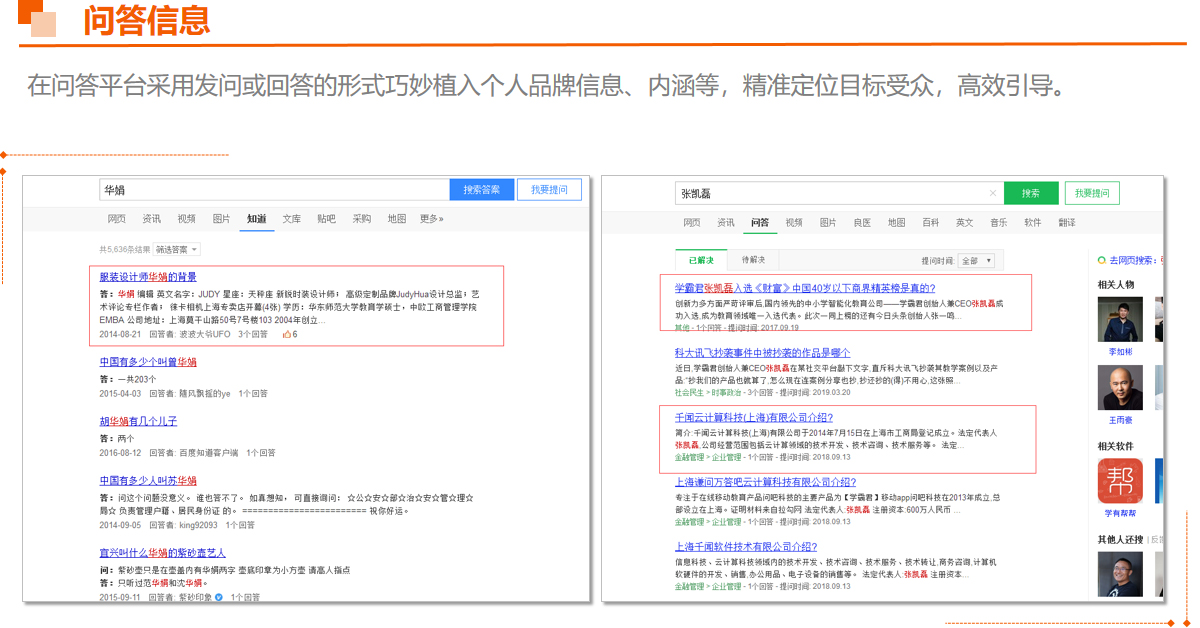This screenshot has width=1200, height=628.
Task: Switch to the 待解决 tab
Action: click(753, 260)
